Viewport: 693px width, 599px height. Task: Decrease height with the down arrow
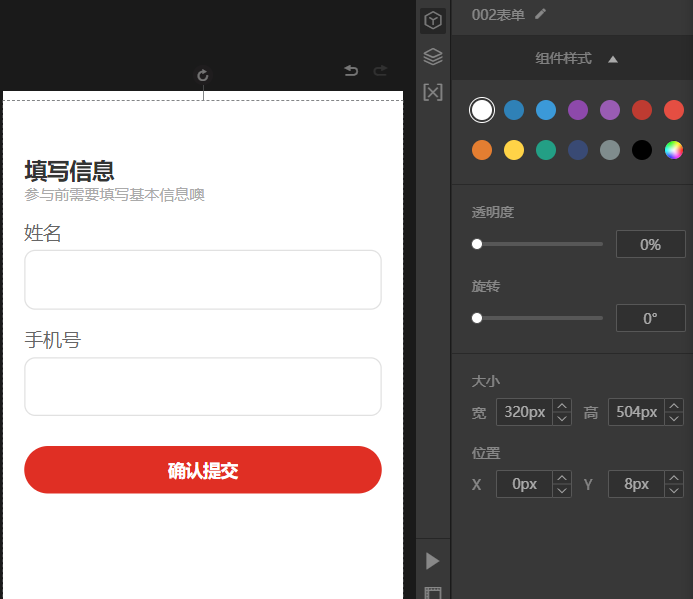(x=674, y=419)
